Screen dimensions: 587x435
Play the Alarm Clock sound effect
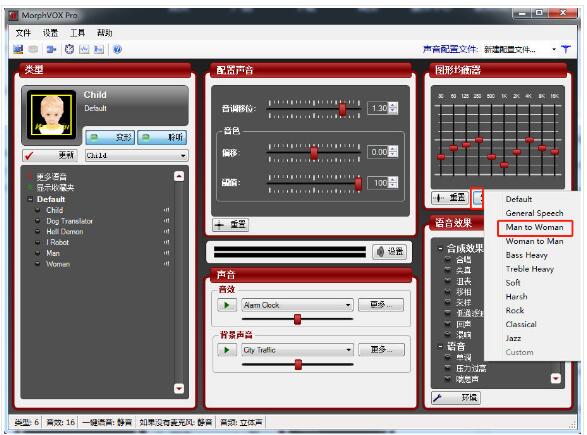pos(227,305)
